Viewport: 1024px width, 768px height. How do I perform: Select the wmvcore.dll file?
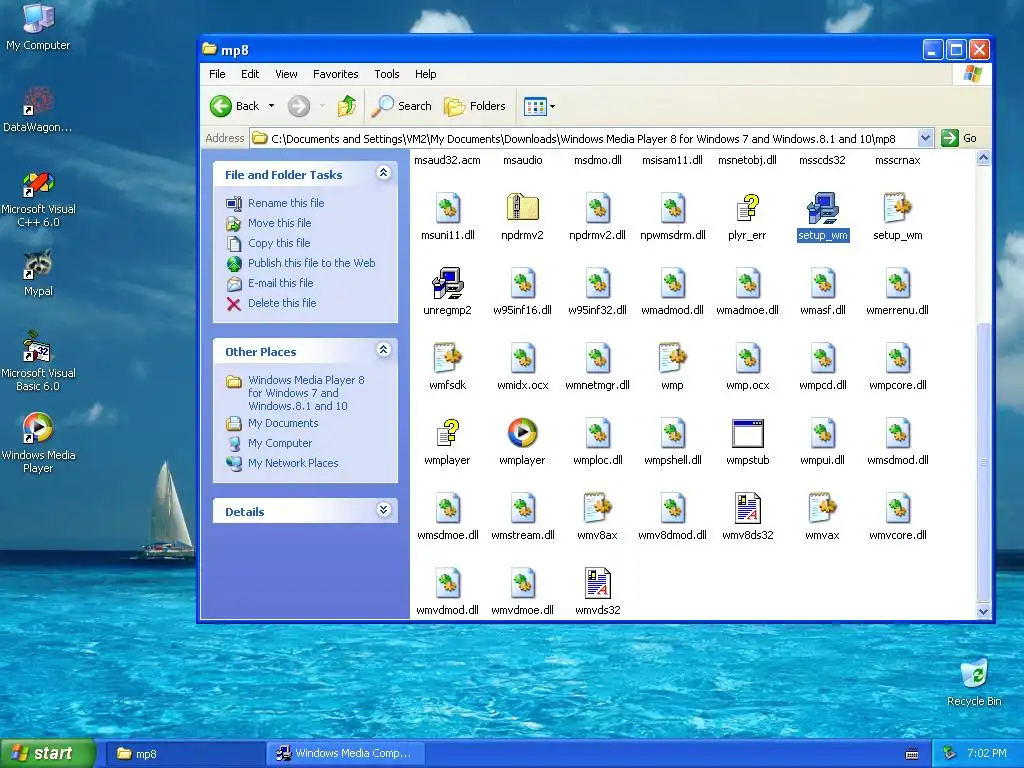(898, 517)
